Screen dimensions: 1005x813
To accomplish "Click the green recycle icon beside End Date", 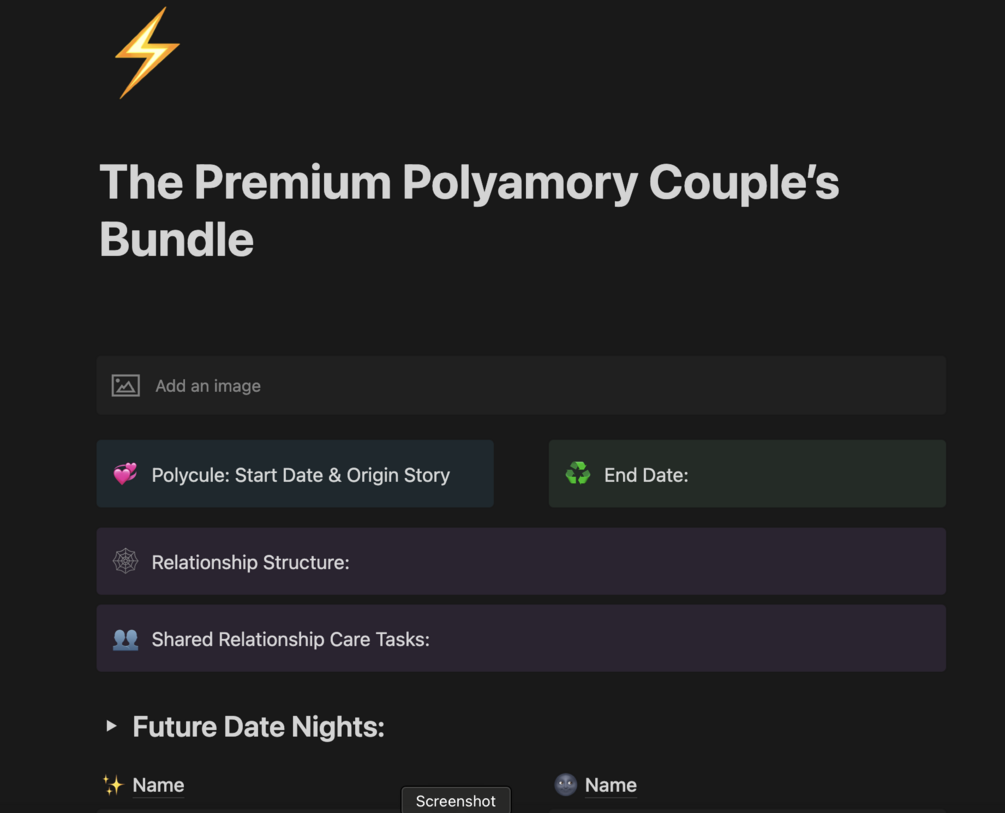I will tap(578, 474).
